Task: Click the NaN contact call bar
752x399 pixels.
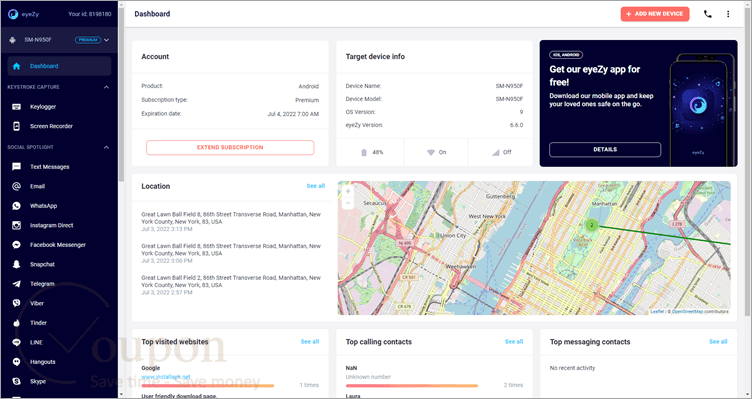Action: pyautogui.click(x=412, y=386)
